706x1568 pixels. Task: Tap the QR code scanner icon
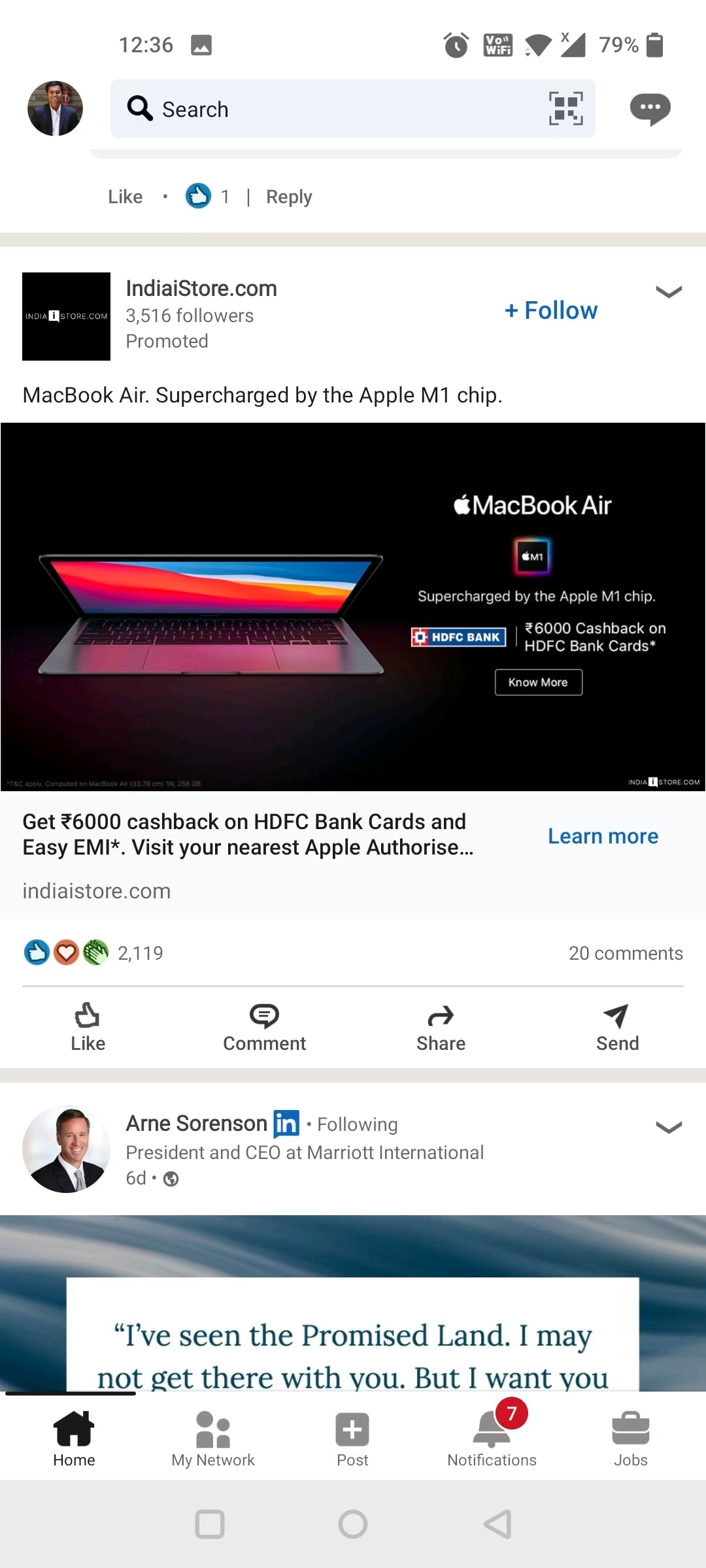565,108
